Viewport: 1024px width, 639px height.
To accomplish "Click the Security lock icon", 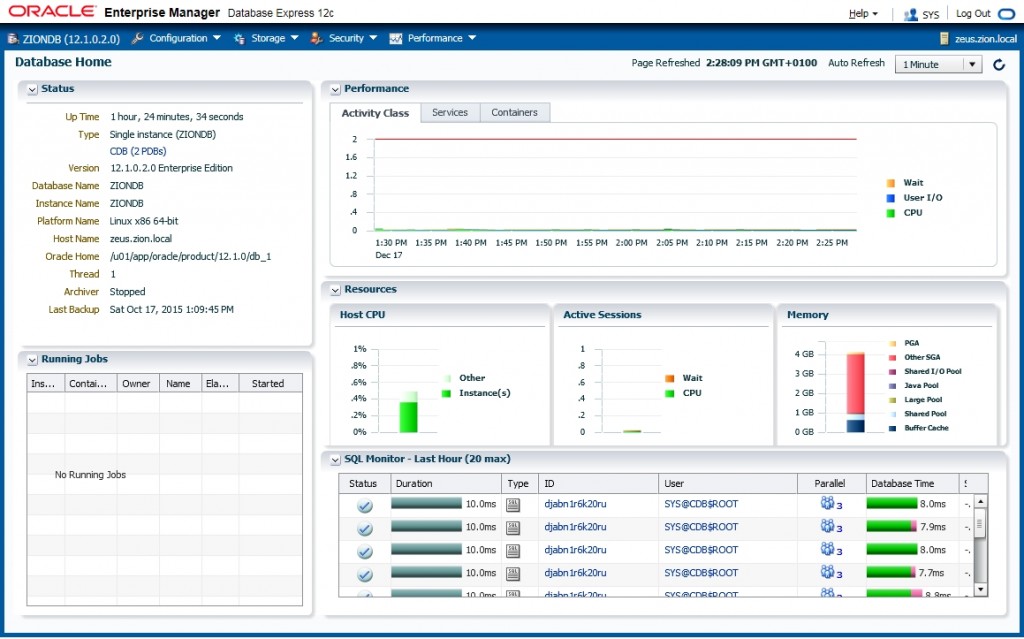I will click(x=316, y=37).
